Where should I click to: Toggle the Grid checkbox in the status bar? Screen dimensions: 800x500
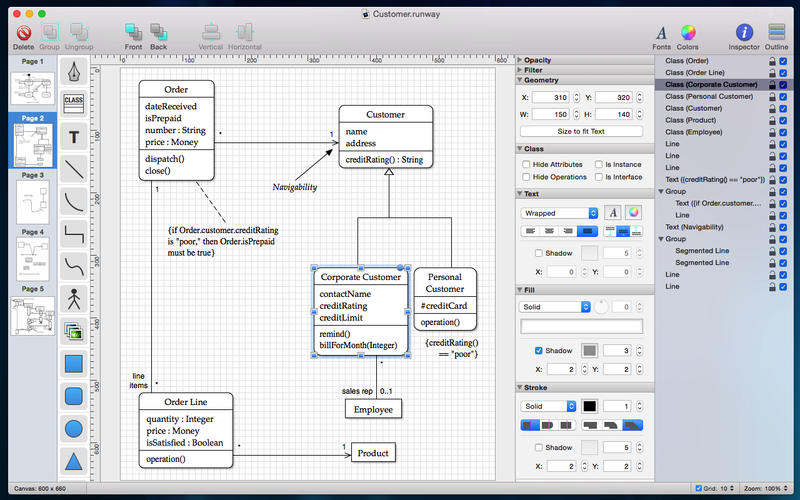point(698,488)
